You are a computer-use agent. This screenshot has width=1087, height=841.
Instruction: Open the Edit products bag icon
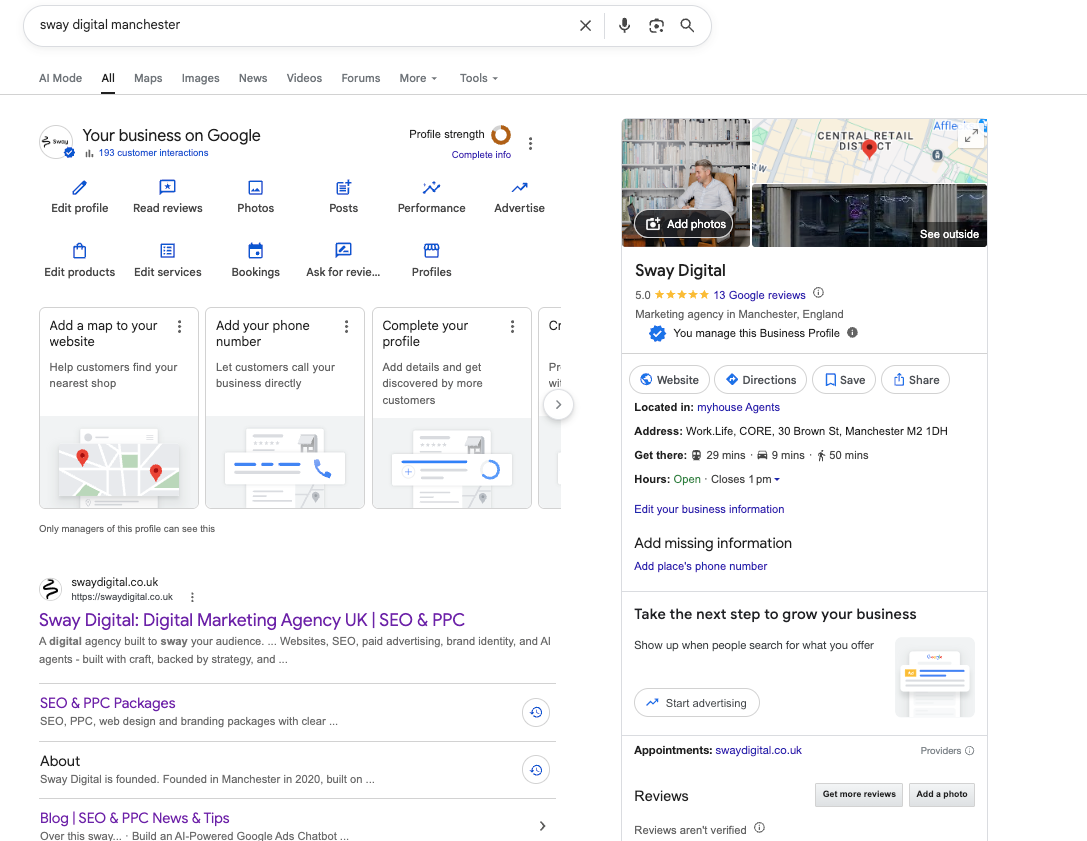80,250
